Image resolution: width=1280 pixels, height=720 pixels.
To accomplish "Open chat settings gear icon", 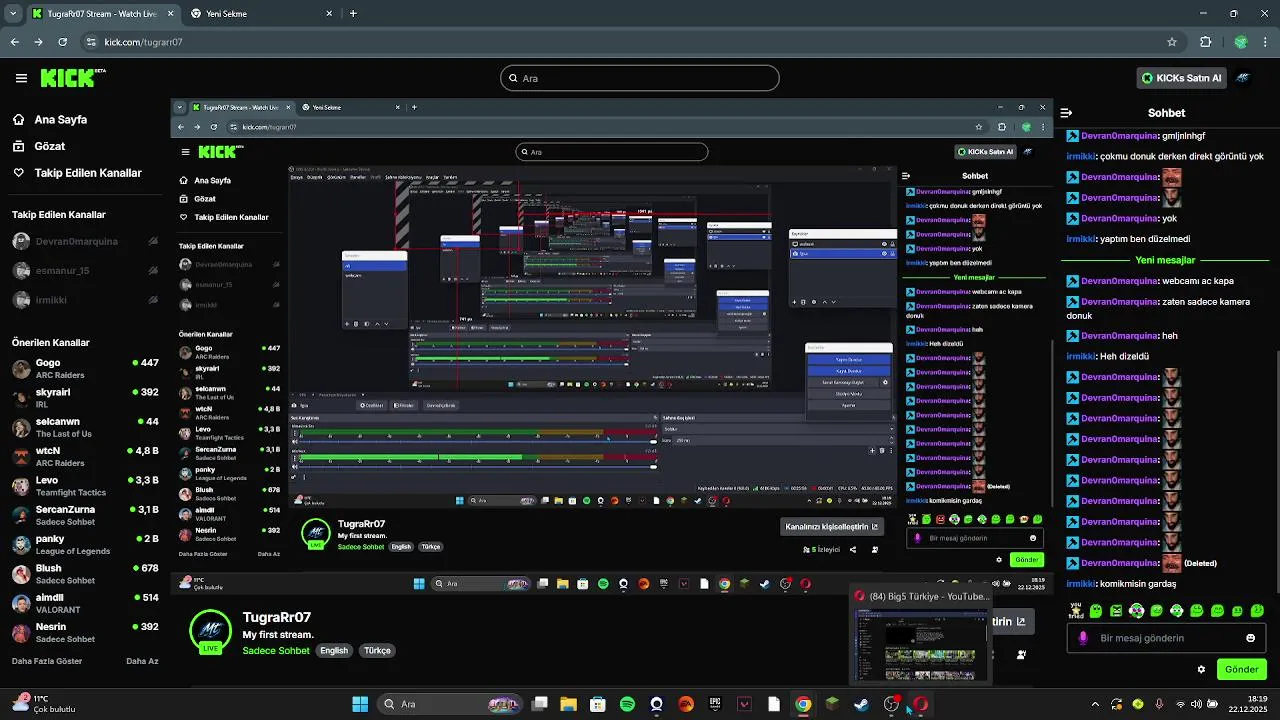I will (1201, 669).
